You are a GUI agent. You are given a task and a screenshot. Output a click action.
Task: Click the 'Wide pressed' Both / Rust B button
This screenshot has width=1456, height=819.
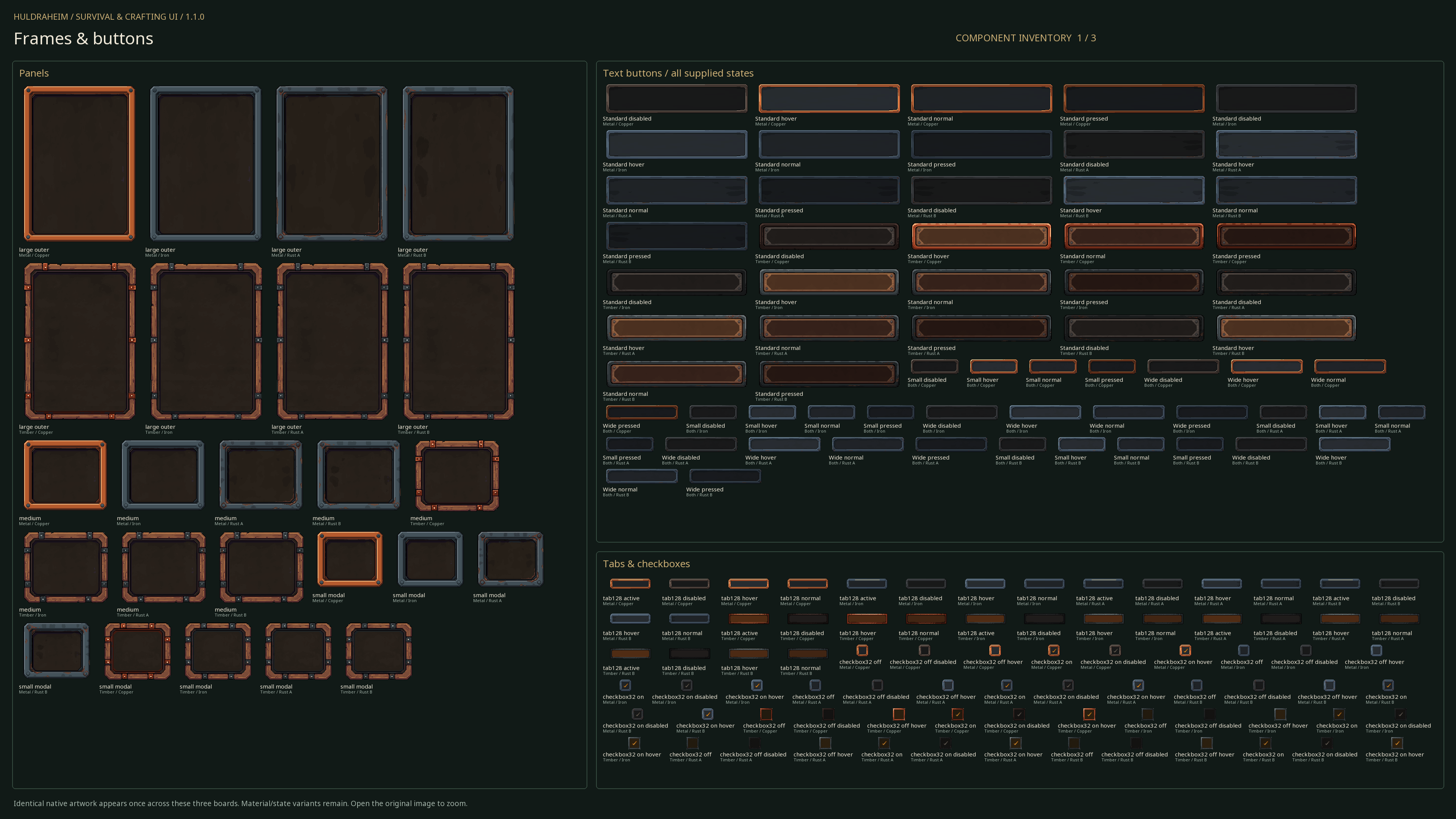(725, 477)
